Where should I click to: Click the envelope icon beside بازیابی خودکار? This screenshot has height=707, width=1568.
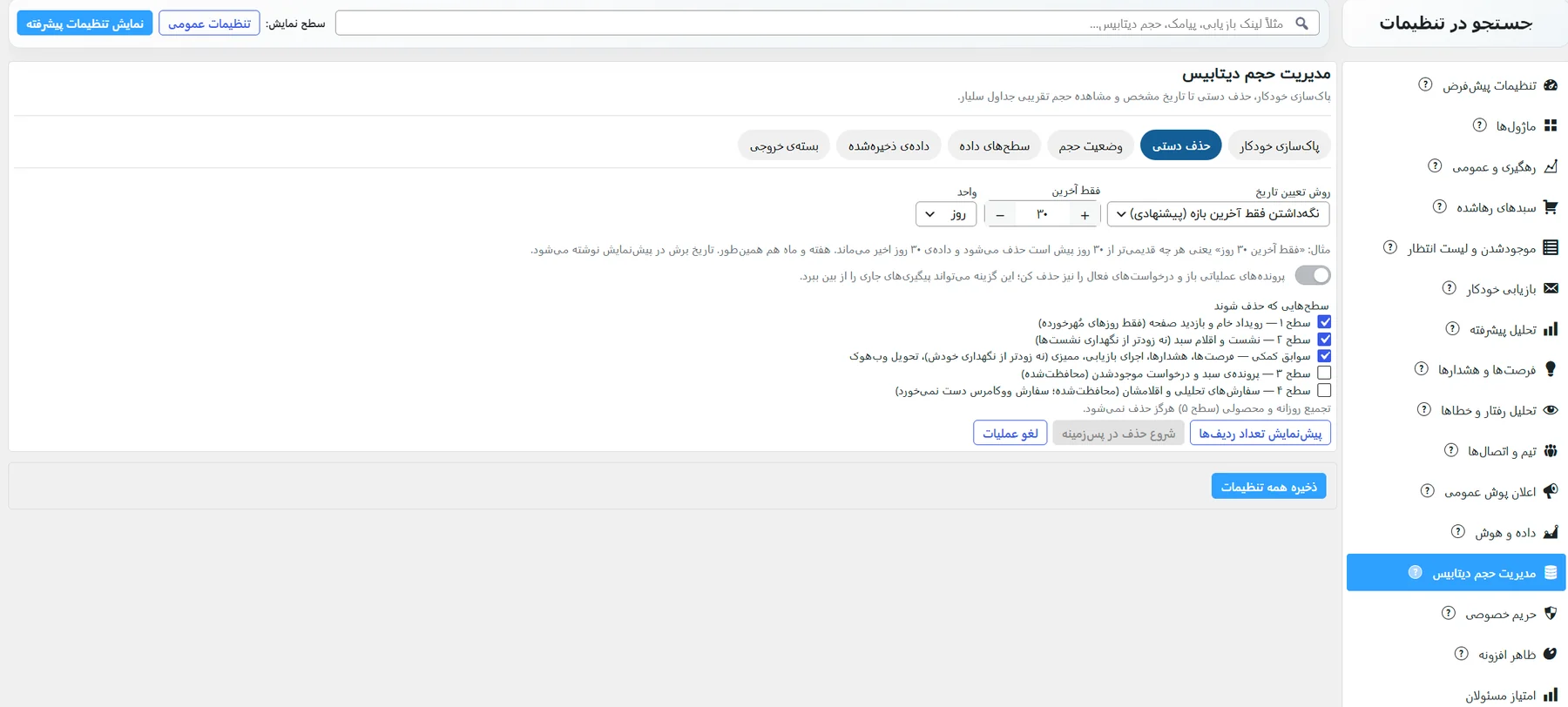[1551, 288]
